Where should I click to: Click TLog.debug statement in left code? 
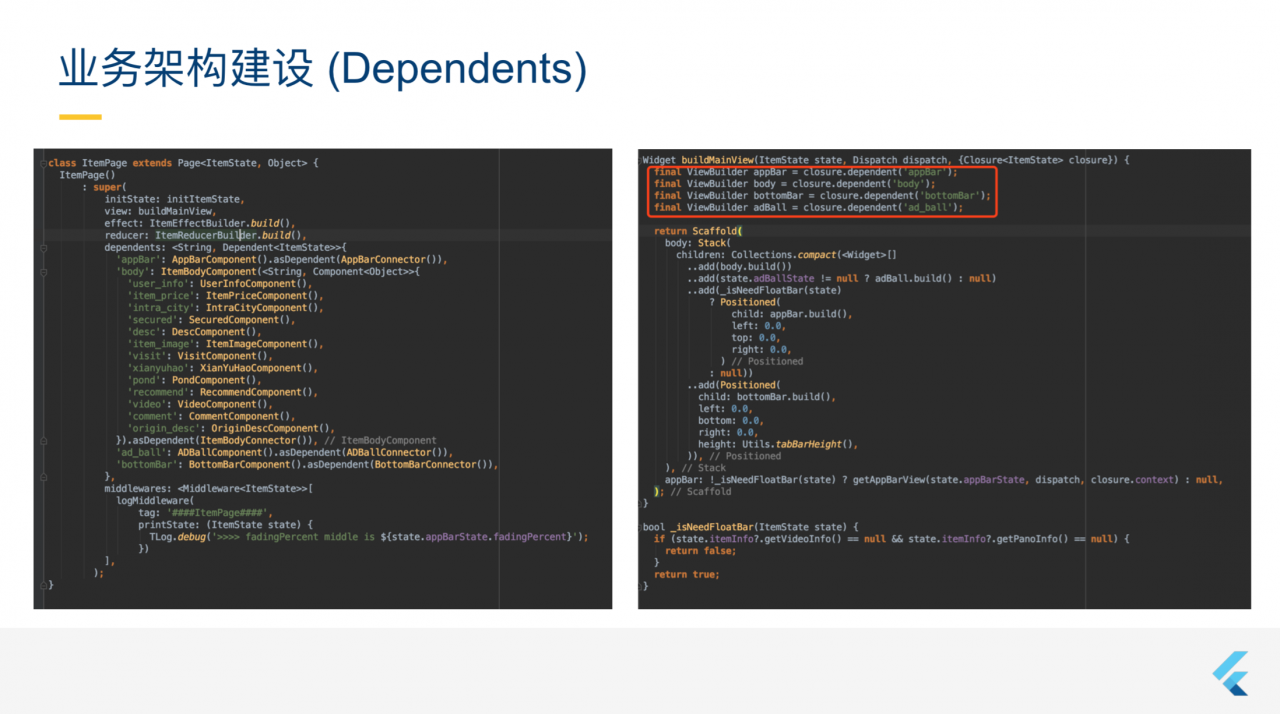point(176,536)
